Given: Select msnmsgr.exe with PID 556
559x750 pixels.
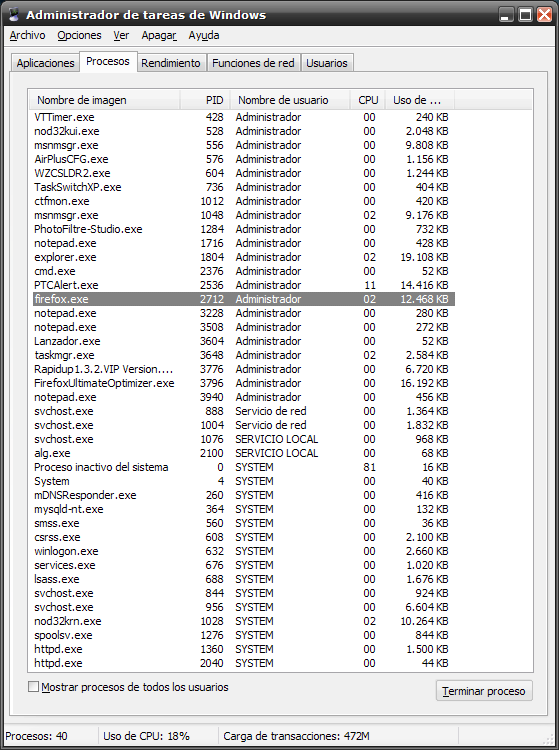Looking at the screenshot, I should (x=243, y=145).
